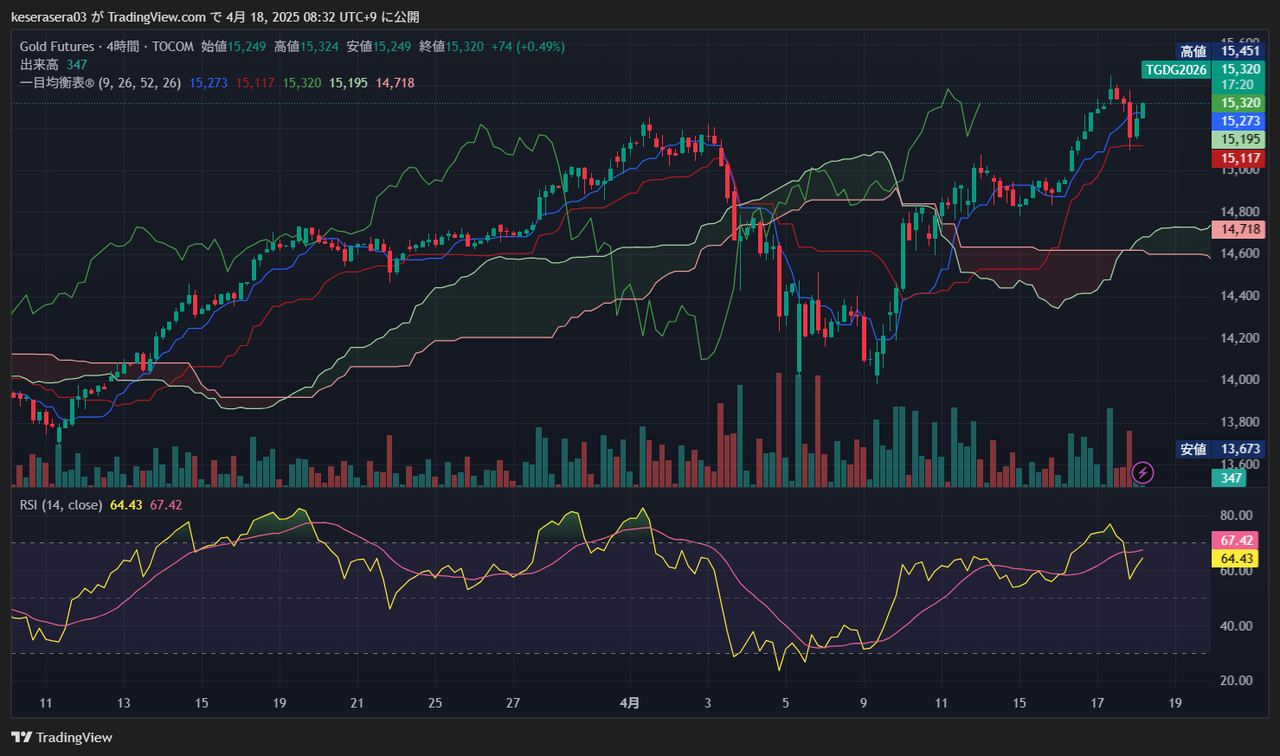The image size is (1280, 756).
Task: Click the red 15,117 price axis tag
Action: click(1238, 158)
